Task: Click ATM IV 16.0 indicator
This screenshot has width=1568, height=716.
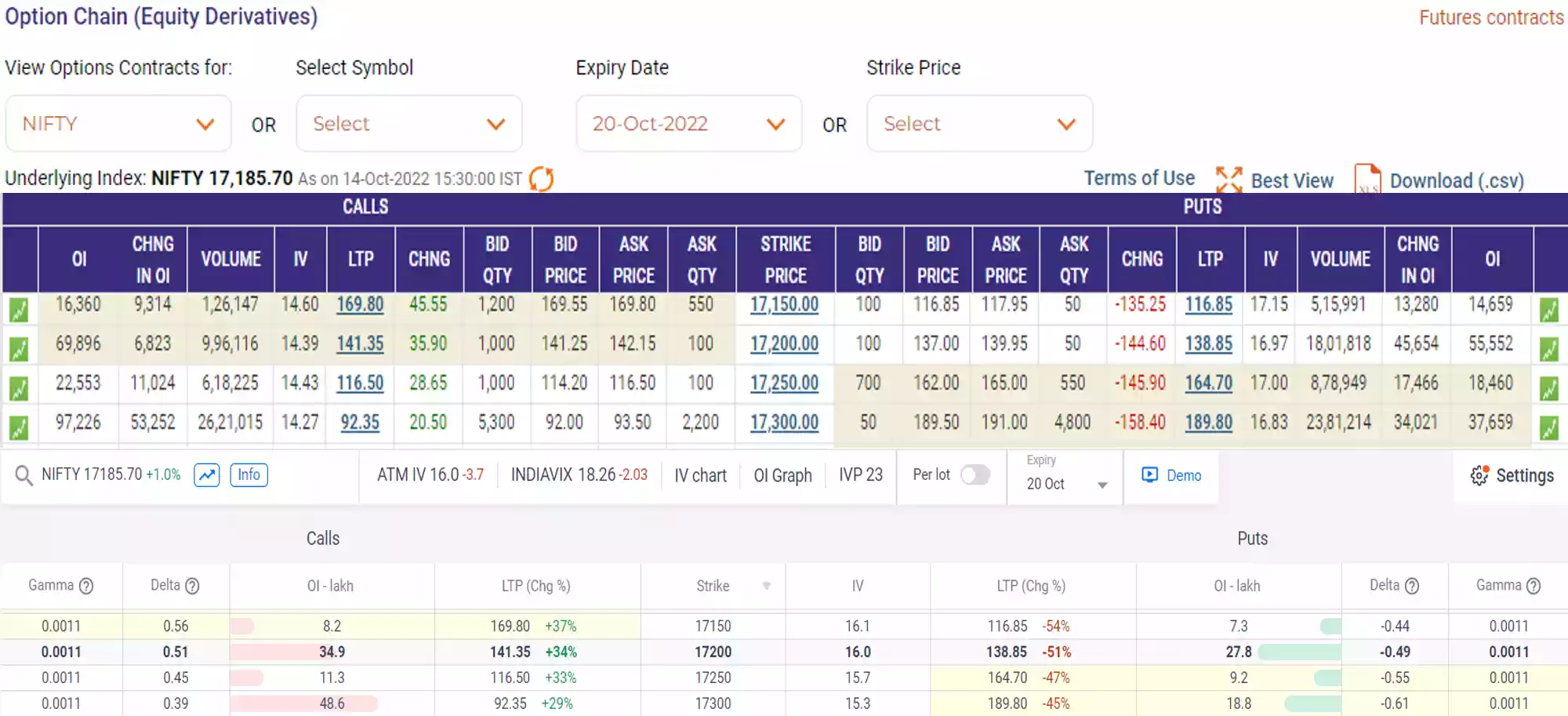Action: point(430,474)
